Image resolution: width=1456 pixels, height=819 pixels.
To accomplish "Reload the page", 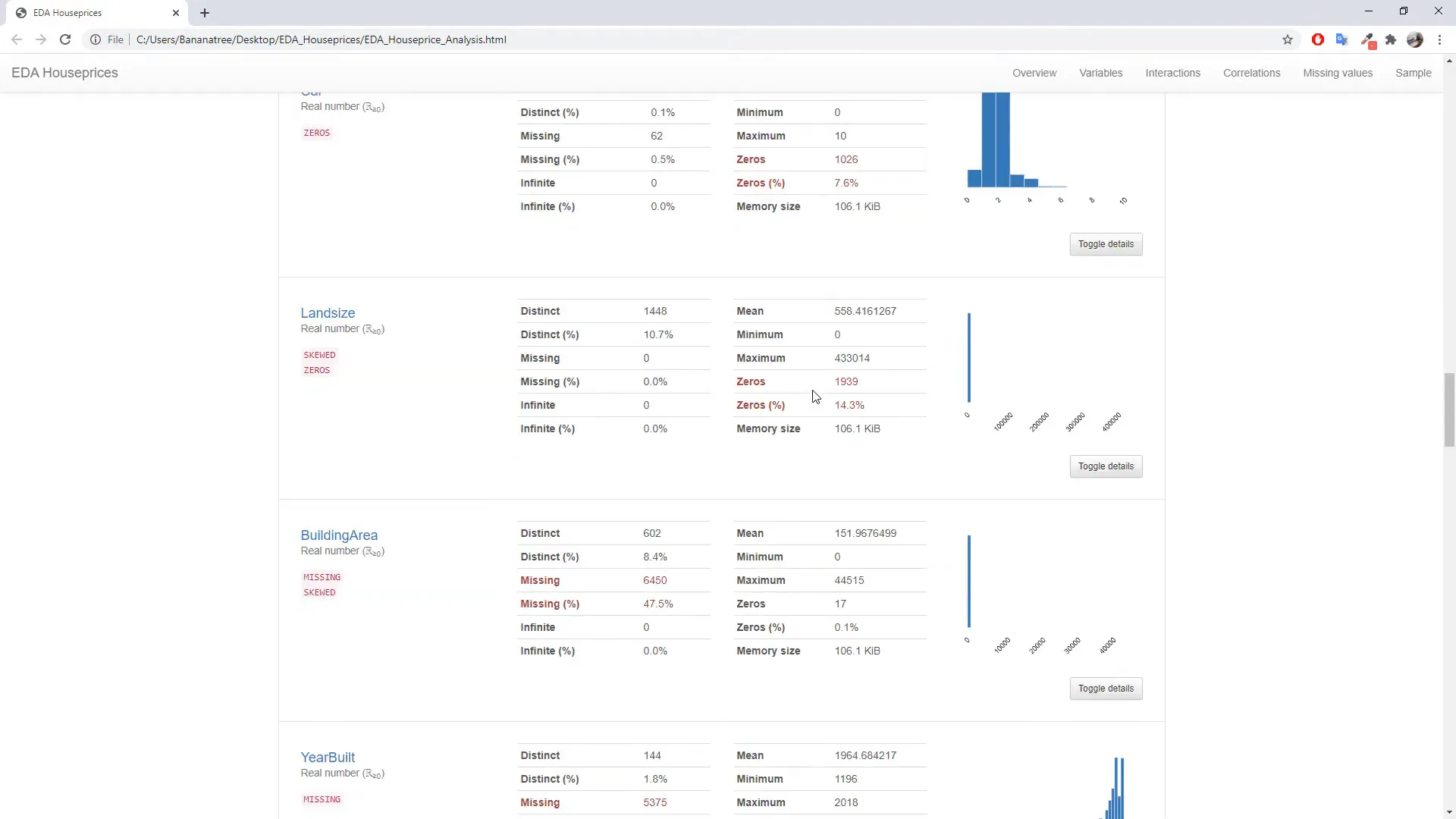I will tap(65, 39).
